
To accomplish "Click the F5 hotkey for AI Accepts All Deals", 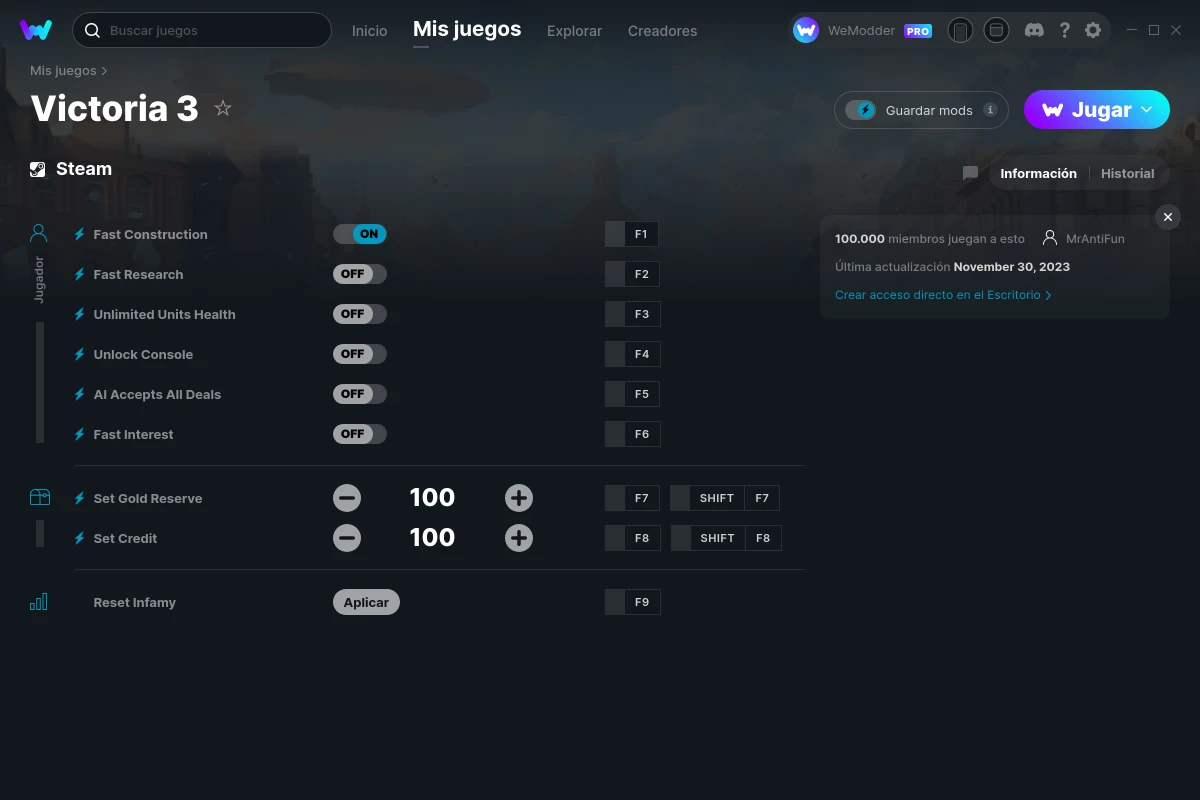I will click(x=633, y=394).
